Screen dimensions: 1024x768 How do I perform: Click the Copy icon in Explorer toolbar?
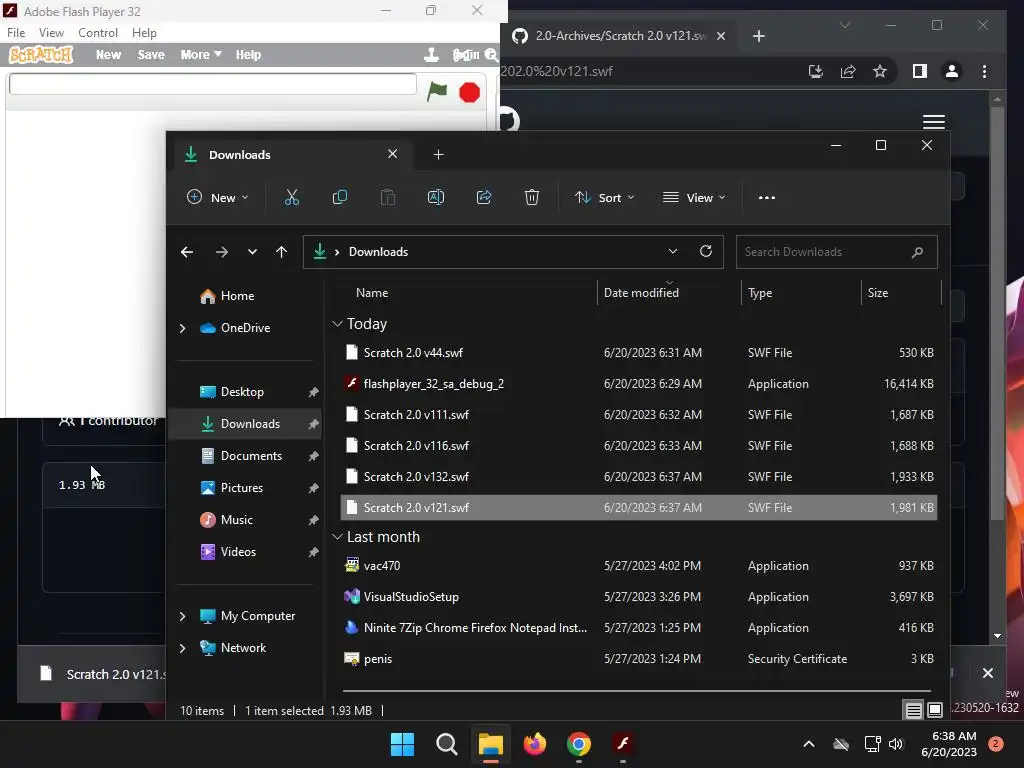(x=340, y=197)
